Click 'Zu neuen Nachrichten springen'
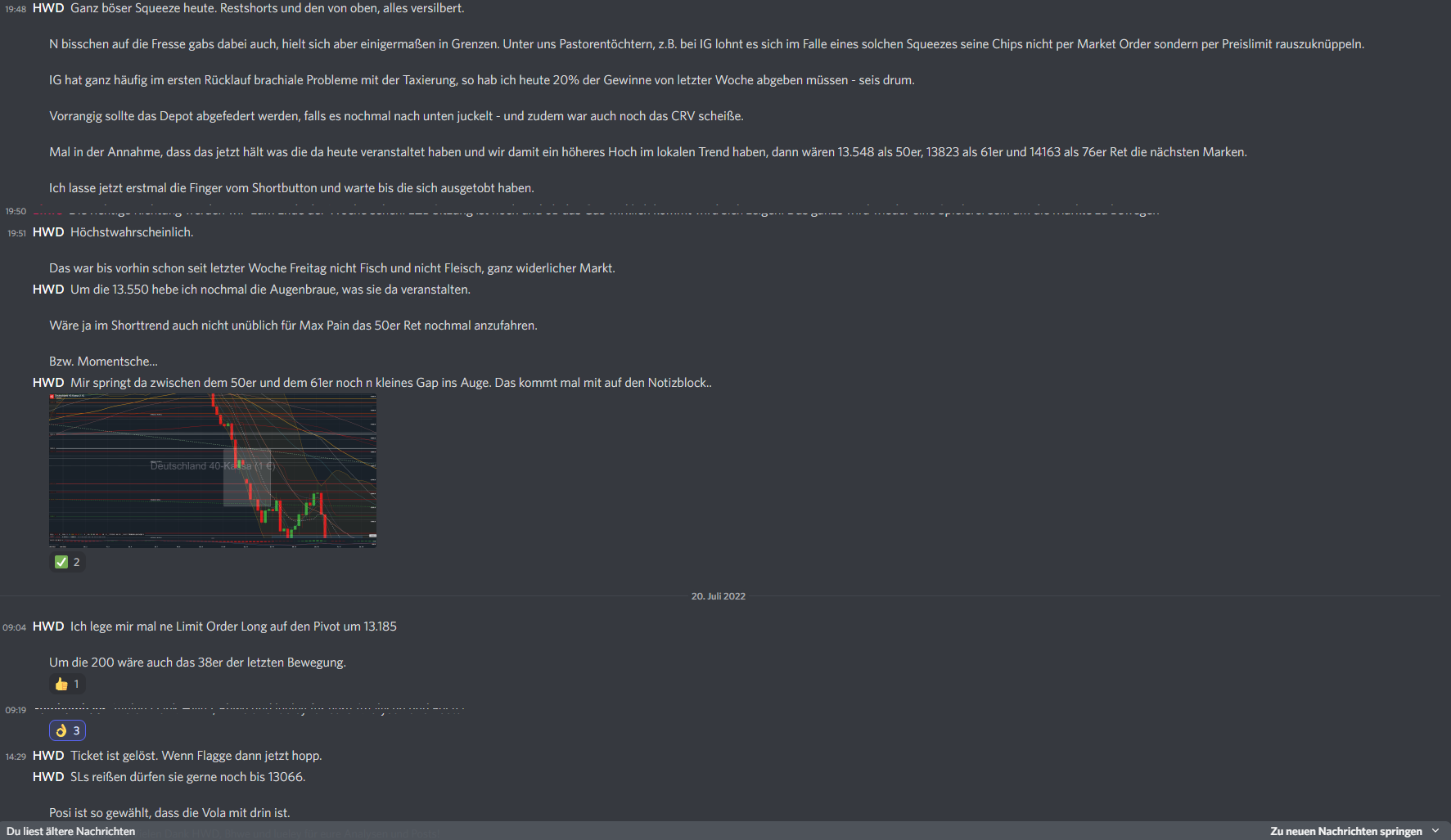1451x840 pixels. pos(1345,831)
